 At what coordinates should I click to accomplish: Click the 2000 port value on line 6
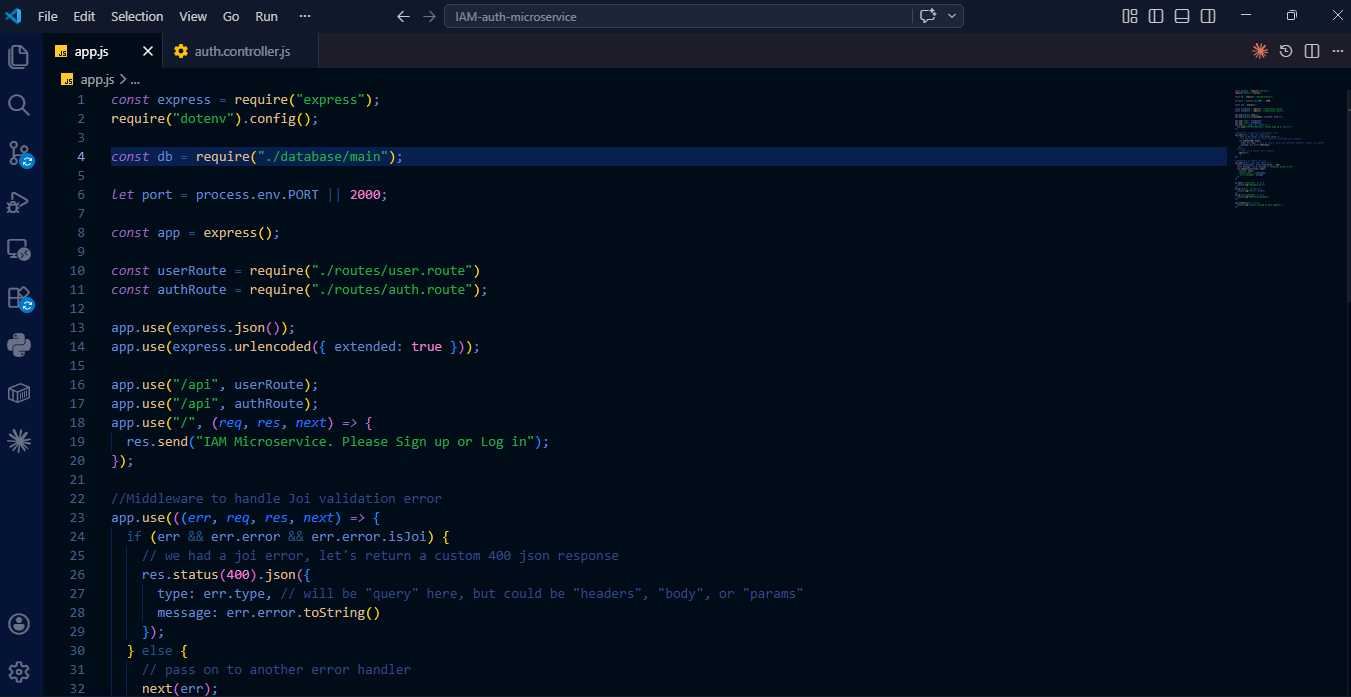[365, 195]
